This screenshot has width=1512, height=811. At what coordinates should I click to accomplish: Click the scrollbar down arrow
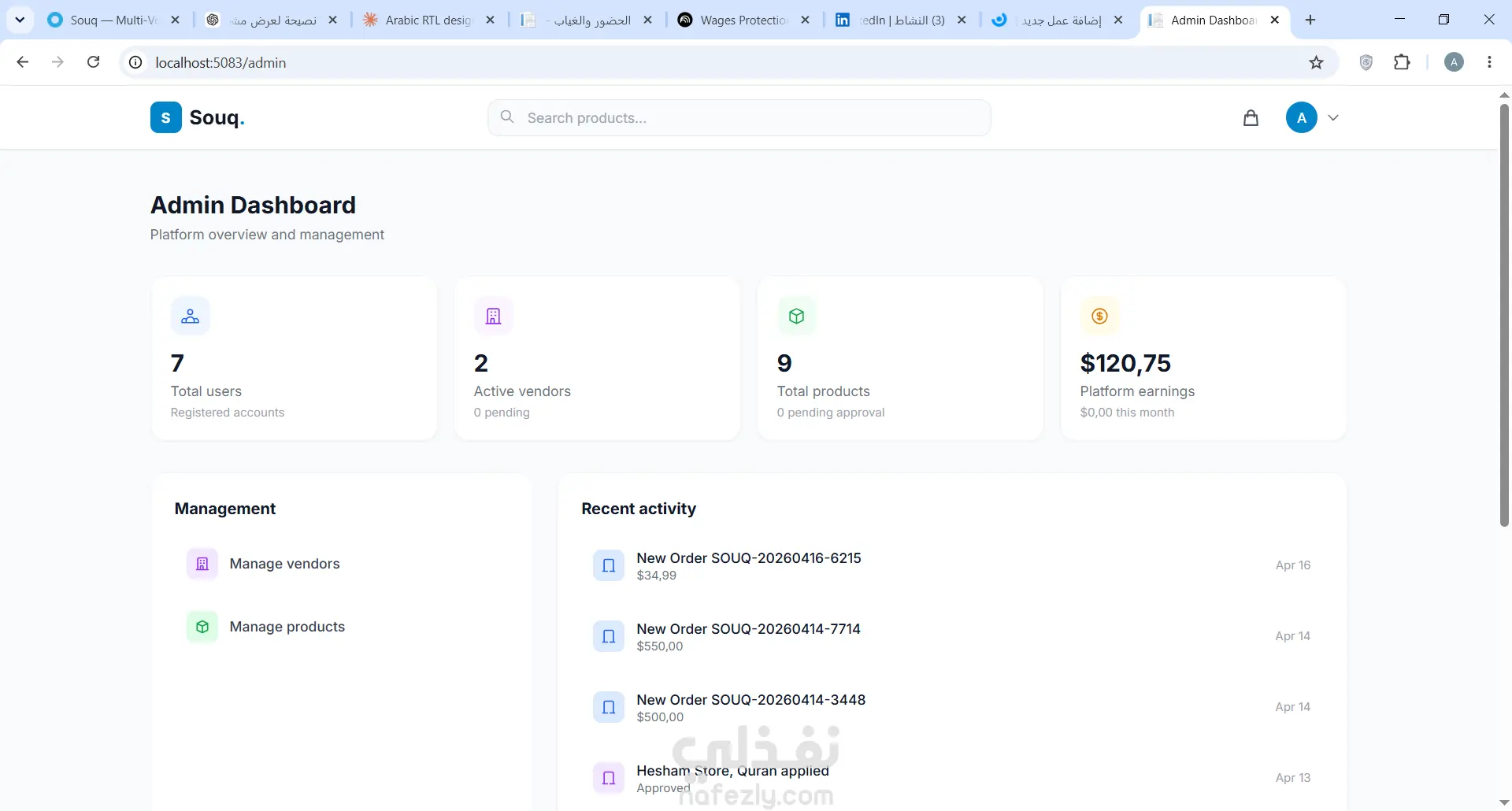pos(1504,802)
